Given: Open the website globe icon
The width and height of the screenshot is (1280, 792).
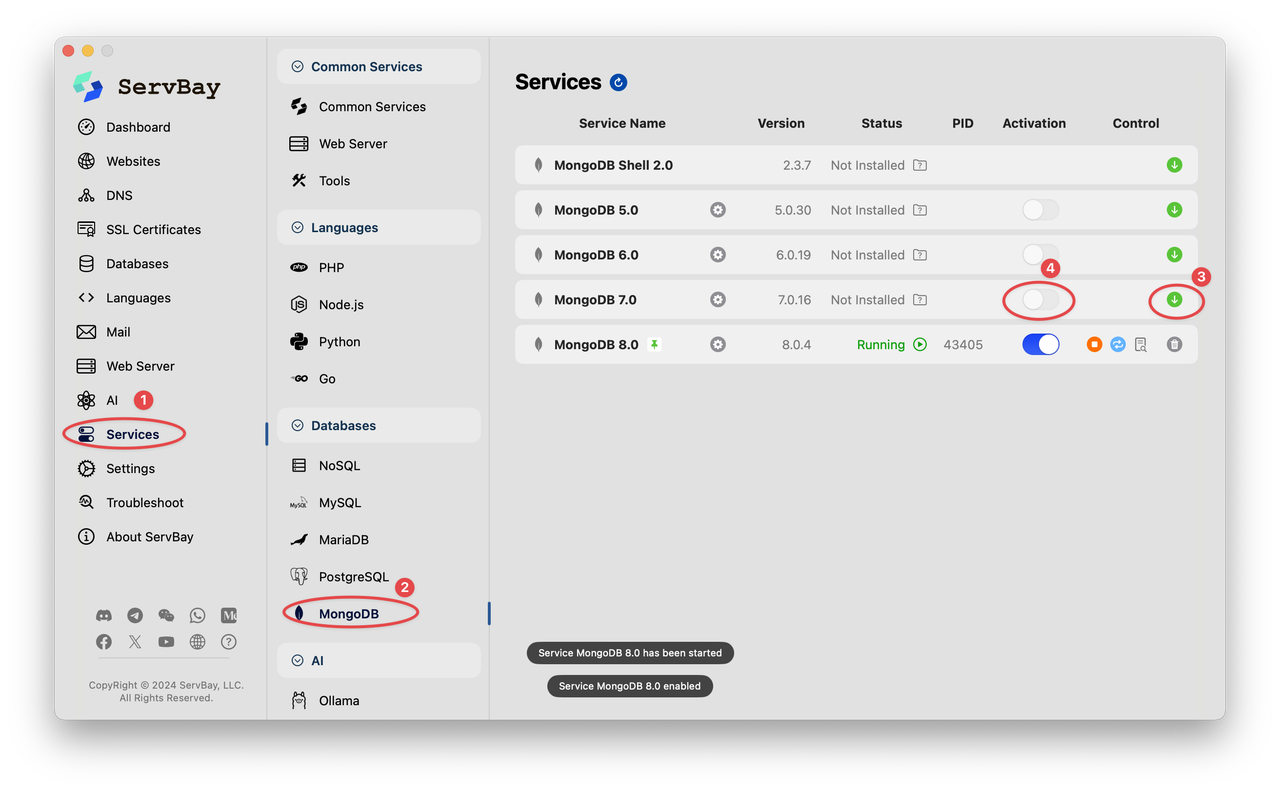Looking at the screenshot, I should click(x=197, y=642).
